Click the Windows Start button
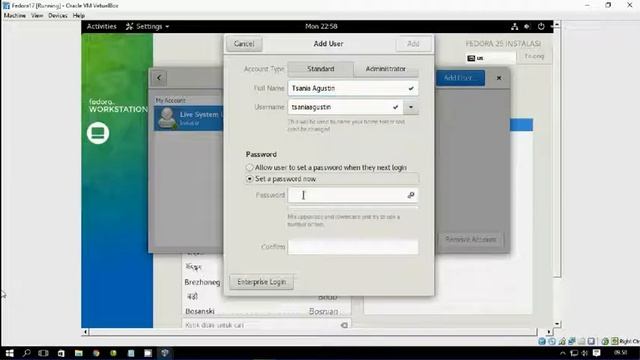The width and height of the screenshot is (640, 360). tap(9, 353)
